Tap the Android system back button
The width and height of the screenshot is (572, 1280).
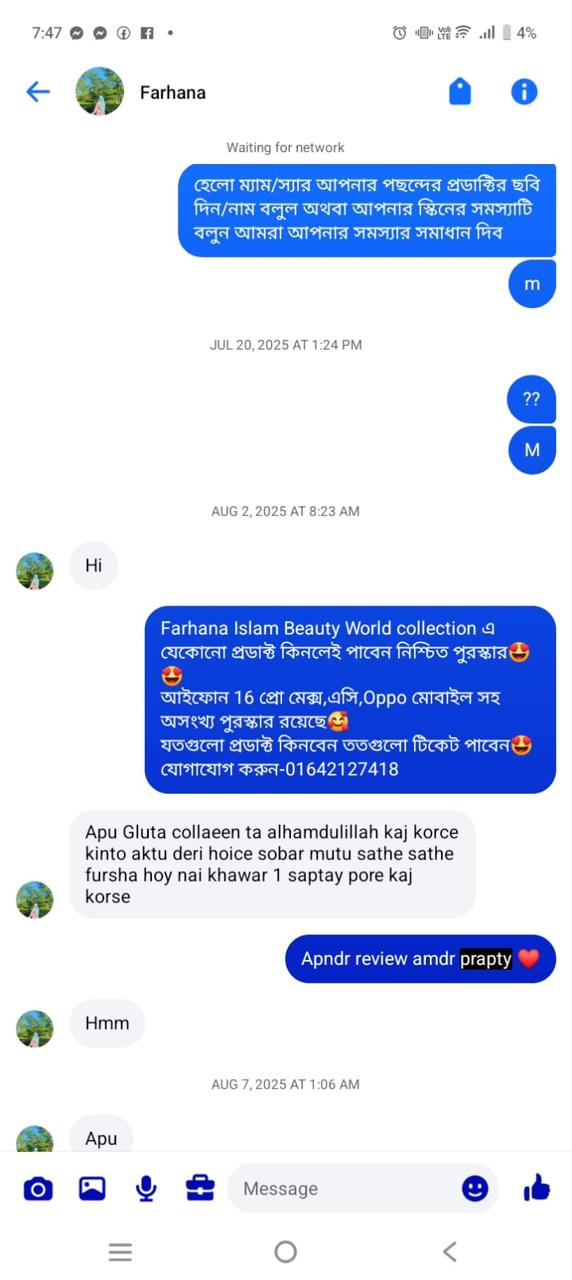click(x=450, y=1251)
